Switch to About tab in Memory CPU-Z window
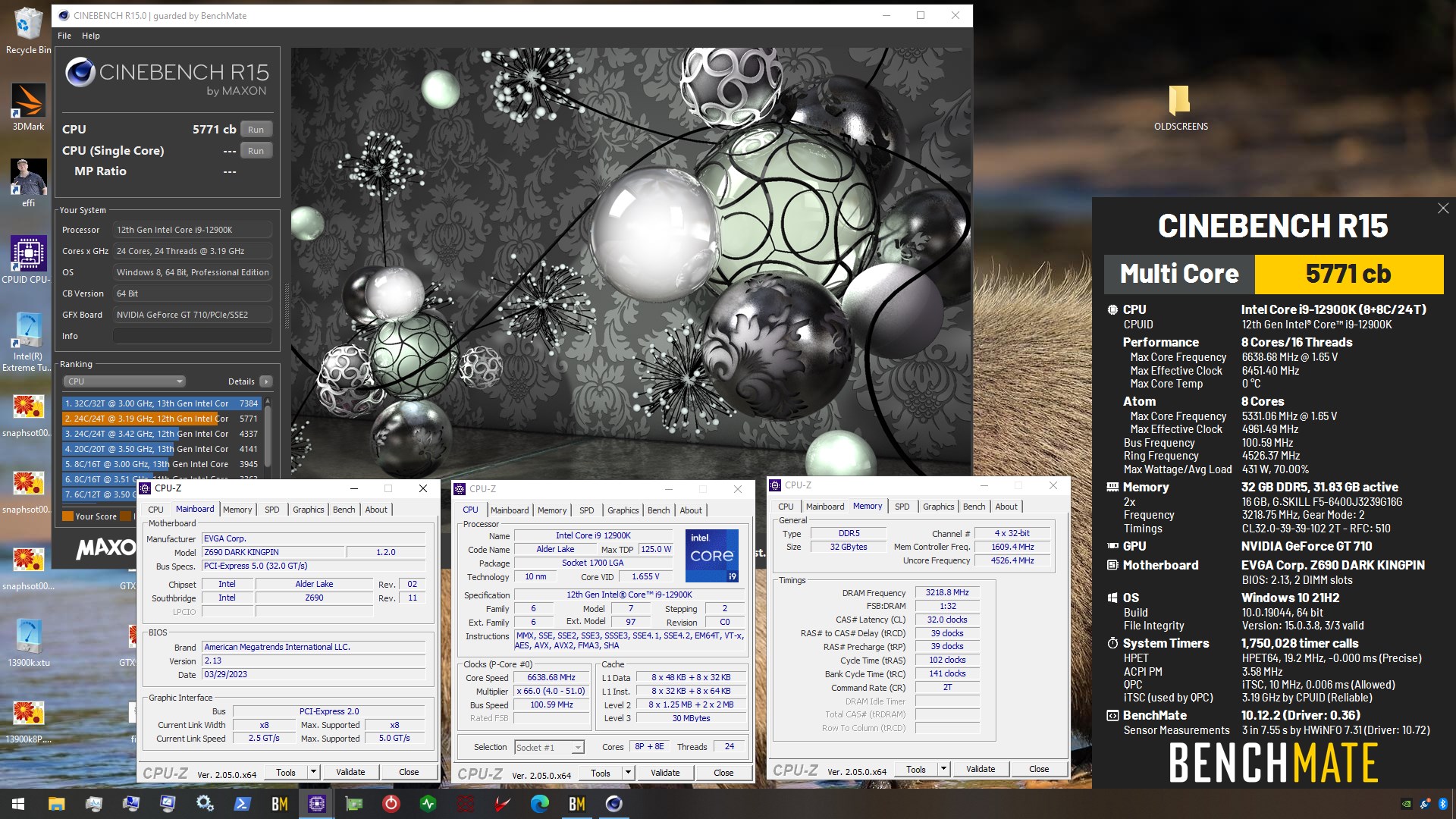Viewport: 1456px width, 819px height. pyautogui.click(x=1006, y=507)
